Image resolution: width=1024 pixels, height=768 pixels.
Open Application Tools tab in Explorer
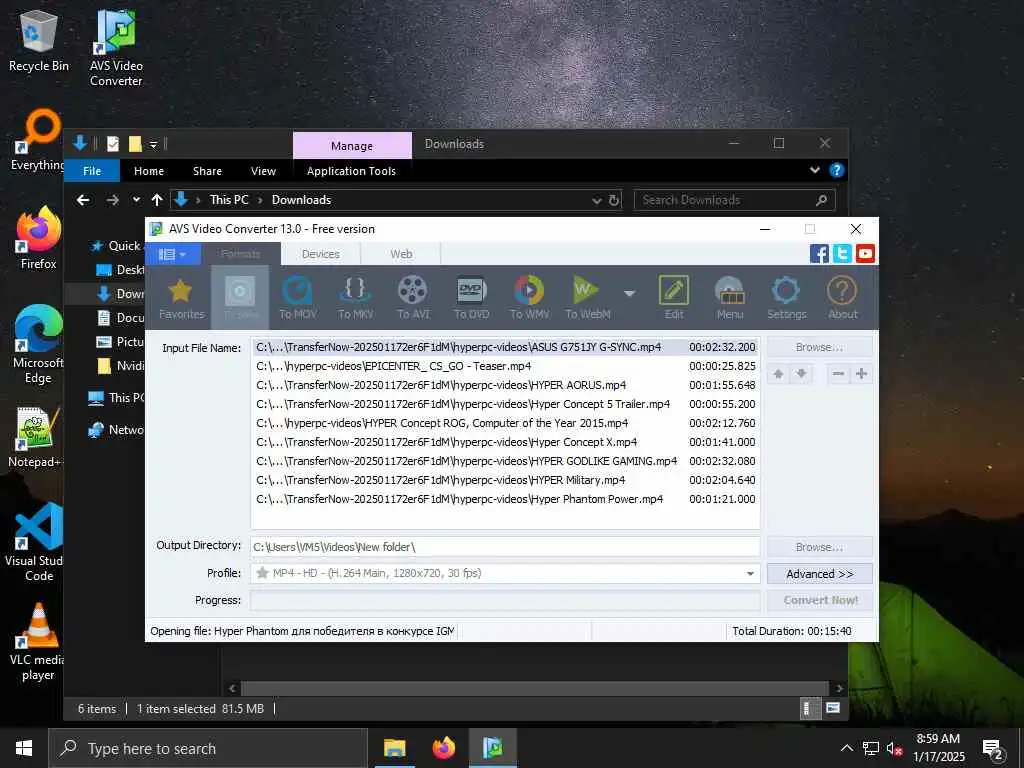tap(351, 170)
